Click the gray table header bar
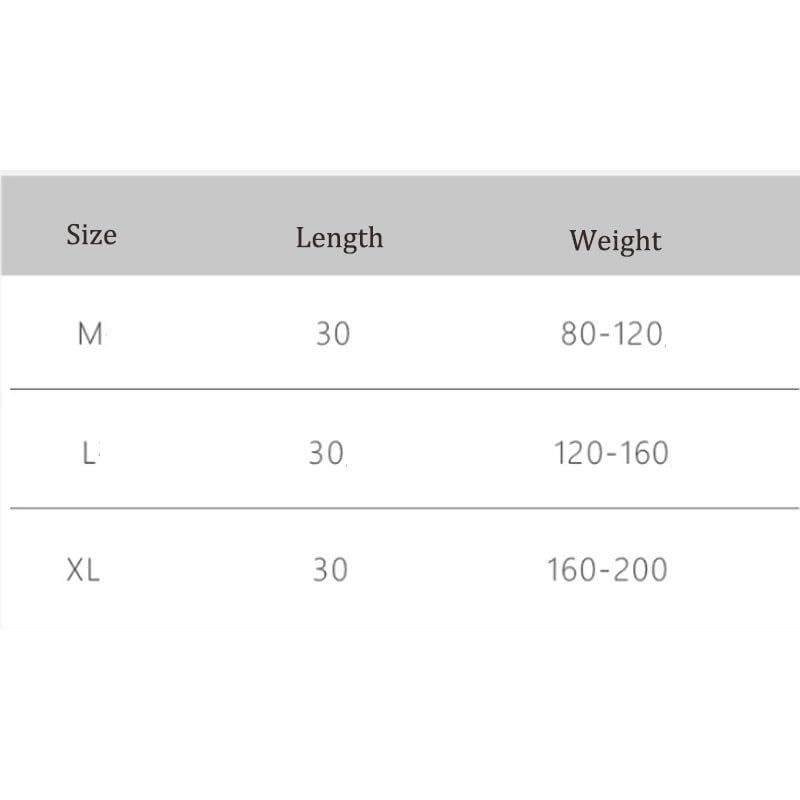800x800 pixels. point(400,226)
